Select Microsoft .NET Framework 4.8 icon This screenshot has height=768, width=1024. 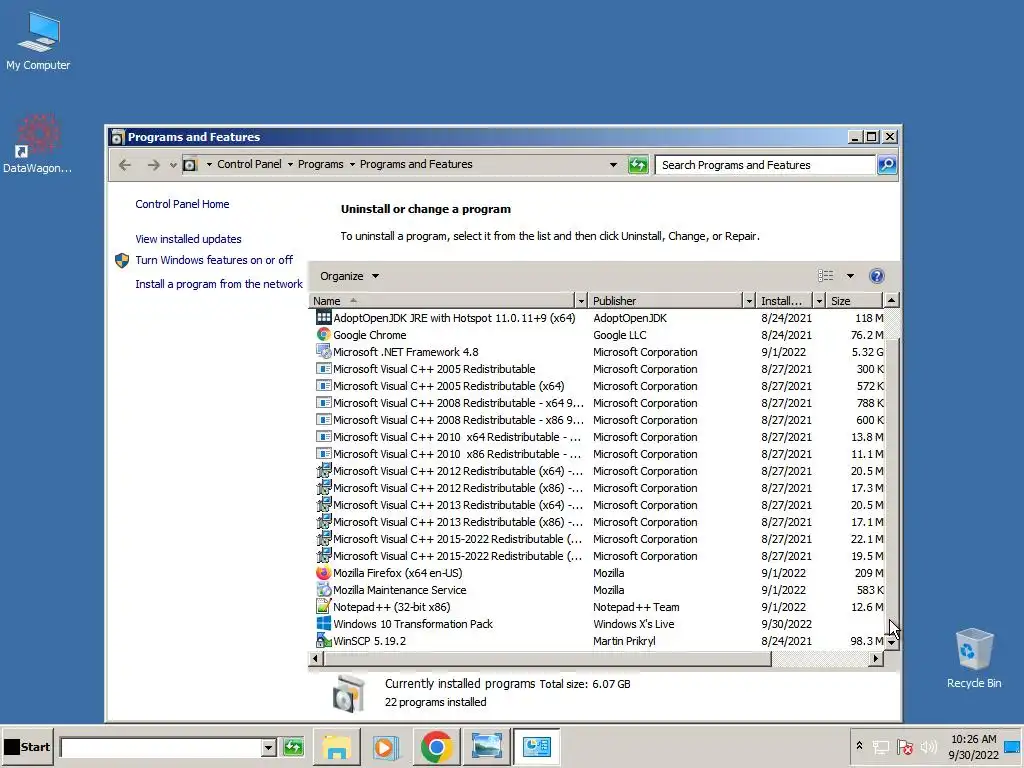tap(323, 351)
